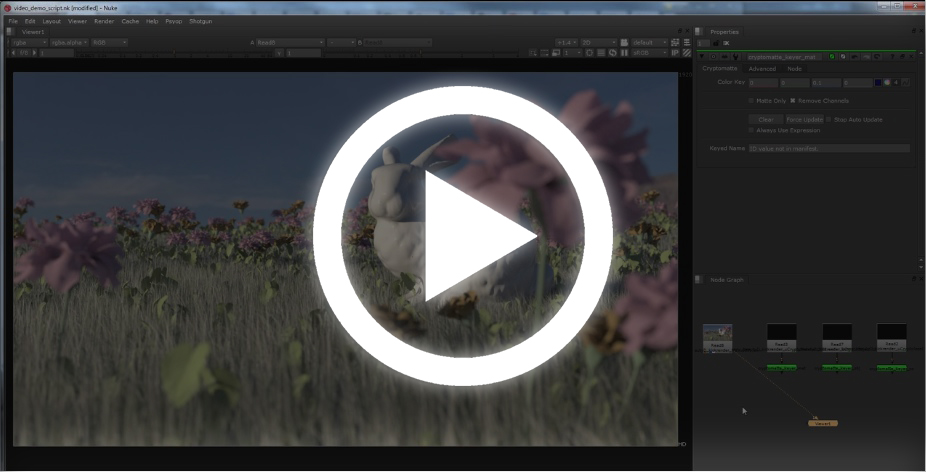Open the Viewer menu
Viewport: 926px width, 472px height.
(x=77, y=21)
